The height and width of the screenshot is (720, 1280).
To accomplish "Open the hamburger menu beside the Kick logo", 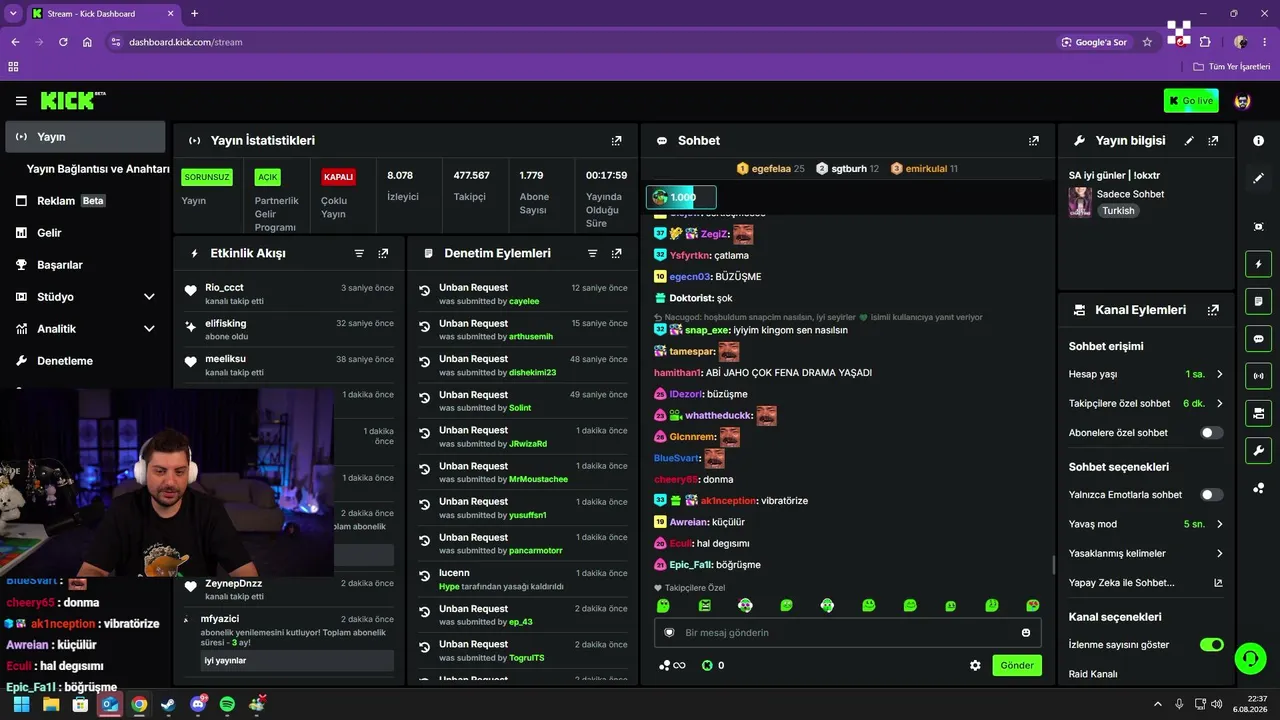I will click(x=21, y=101).
